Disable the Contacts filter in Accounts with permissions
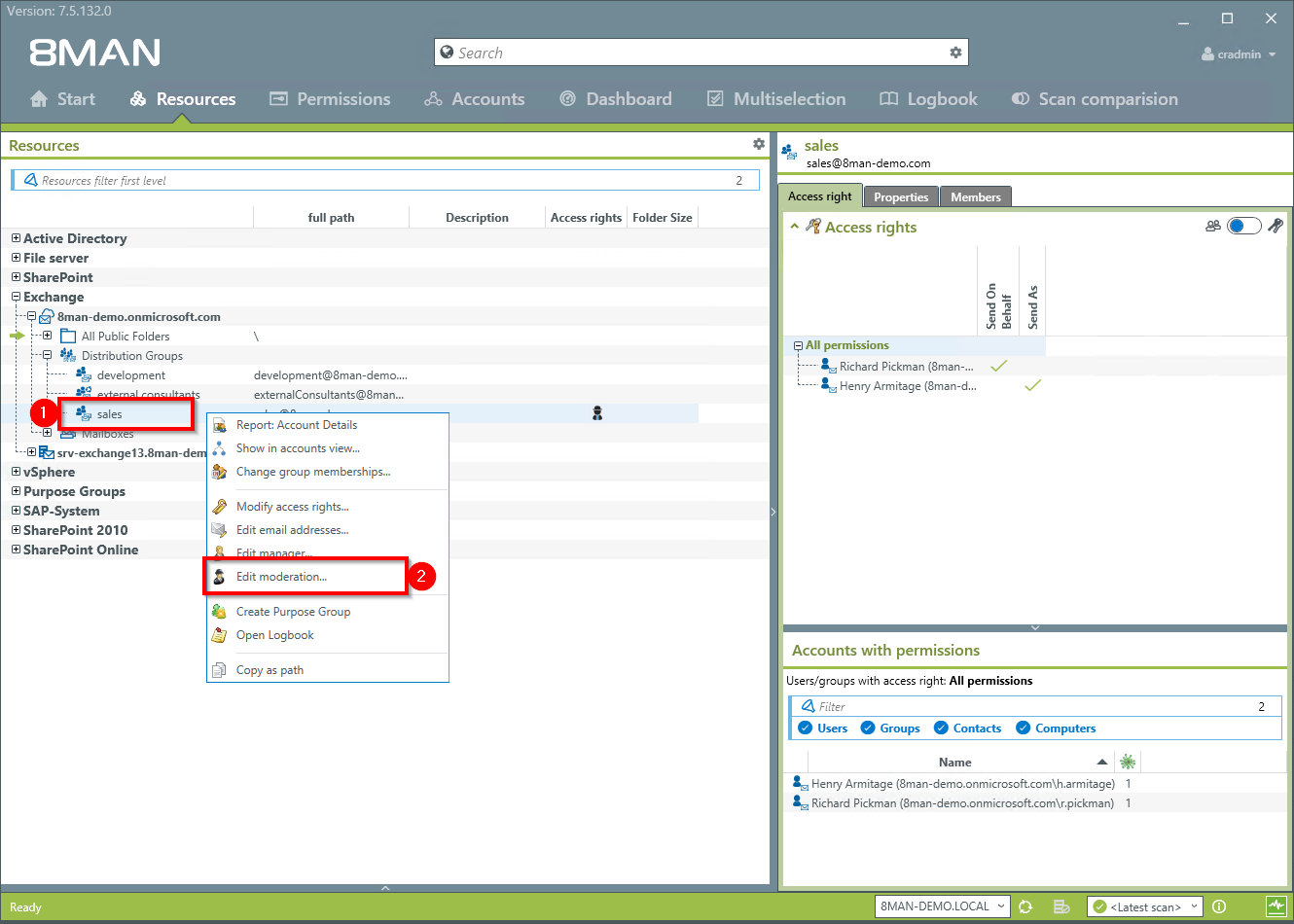Viewport: 1294px width, 924px height. [940, 728]
